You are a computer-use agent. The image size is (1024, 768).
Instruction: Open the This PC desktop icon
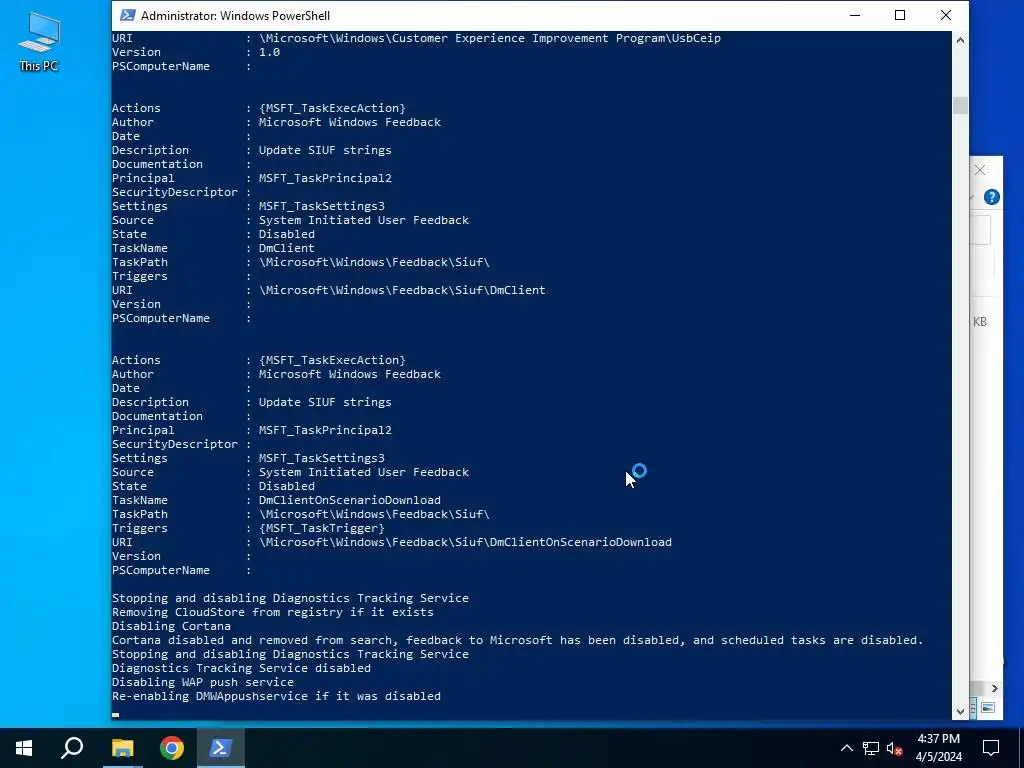39,42
